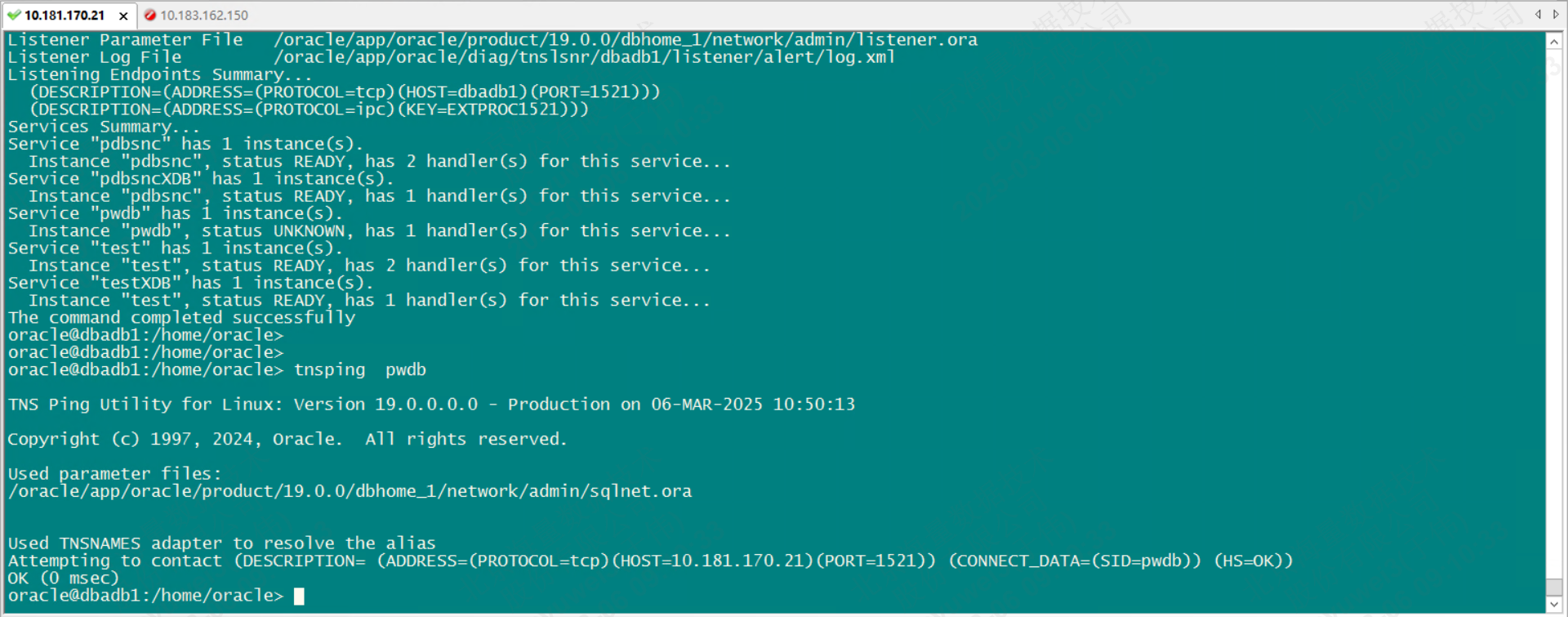Close the 10.181.170.21 session tab
Viewport: 1568px width, 617px height.
123,16
